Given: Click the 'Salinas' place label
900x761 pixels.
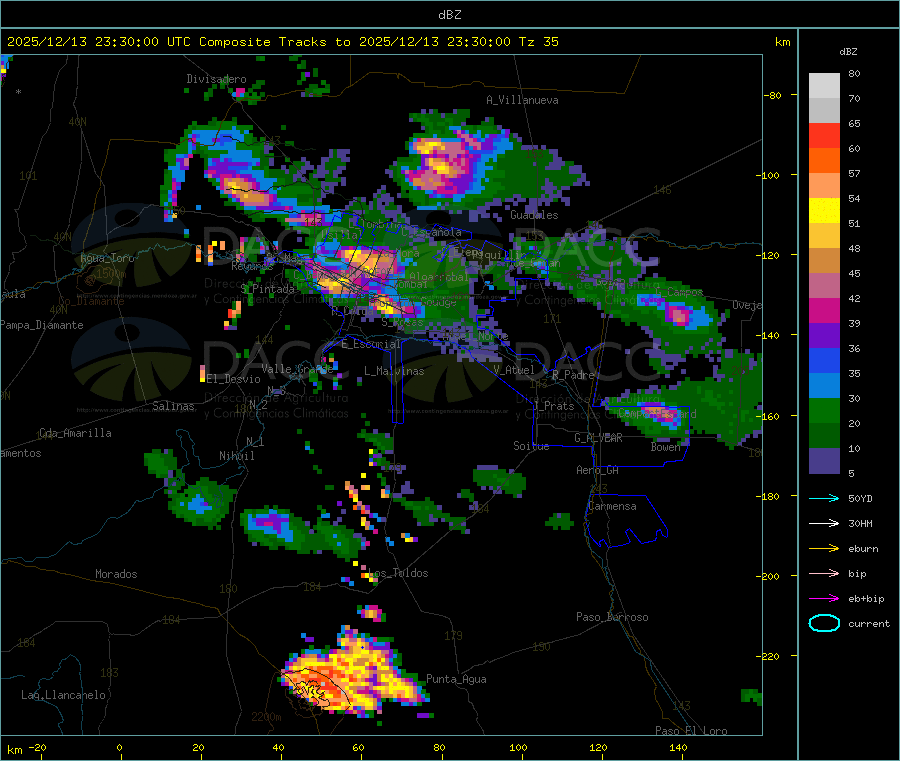Looking at the screenshot, I should pyautogui.click(x=173, y=406).
